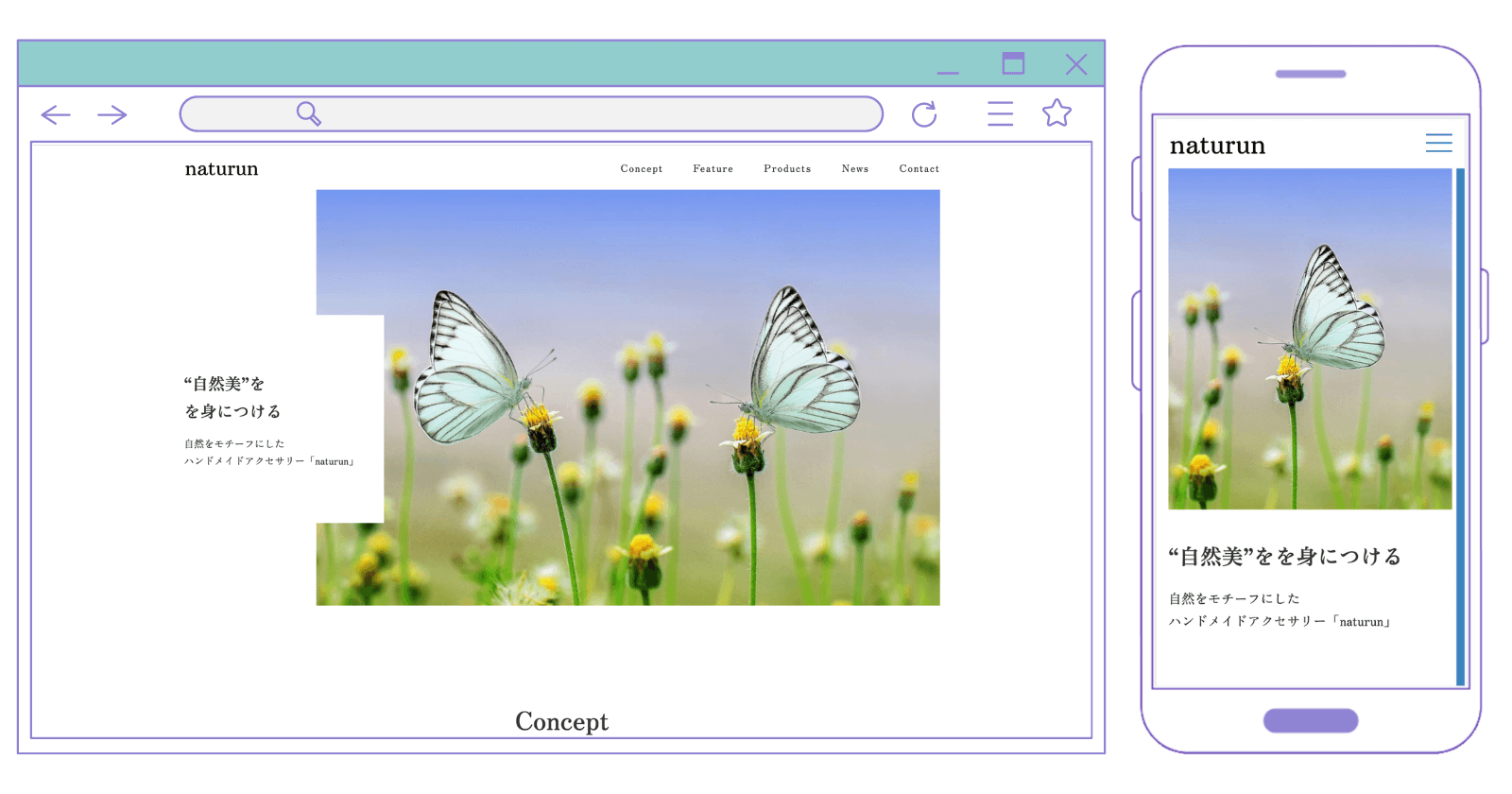Click the desktop text 自然をモチーフにした
Image resolution: width=1512 pixels, height=794 pixels.
click(x=234, y=443)
